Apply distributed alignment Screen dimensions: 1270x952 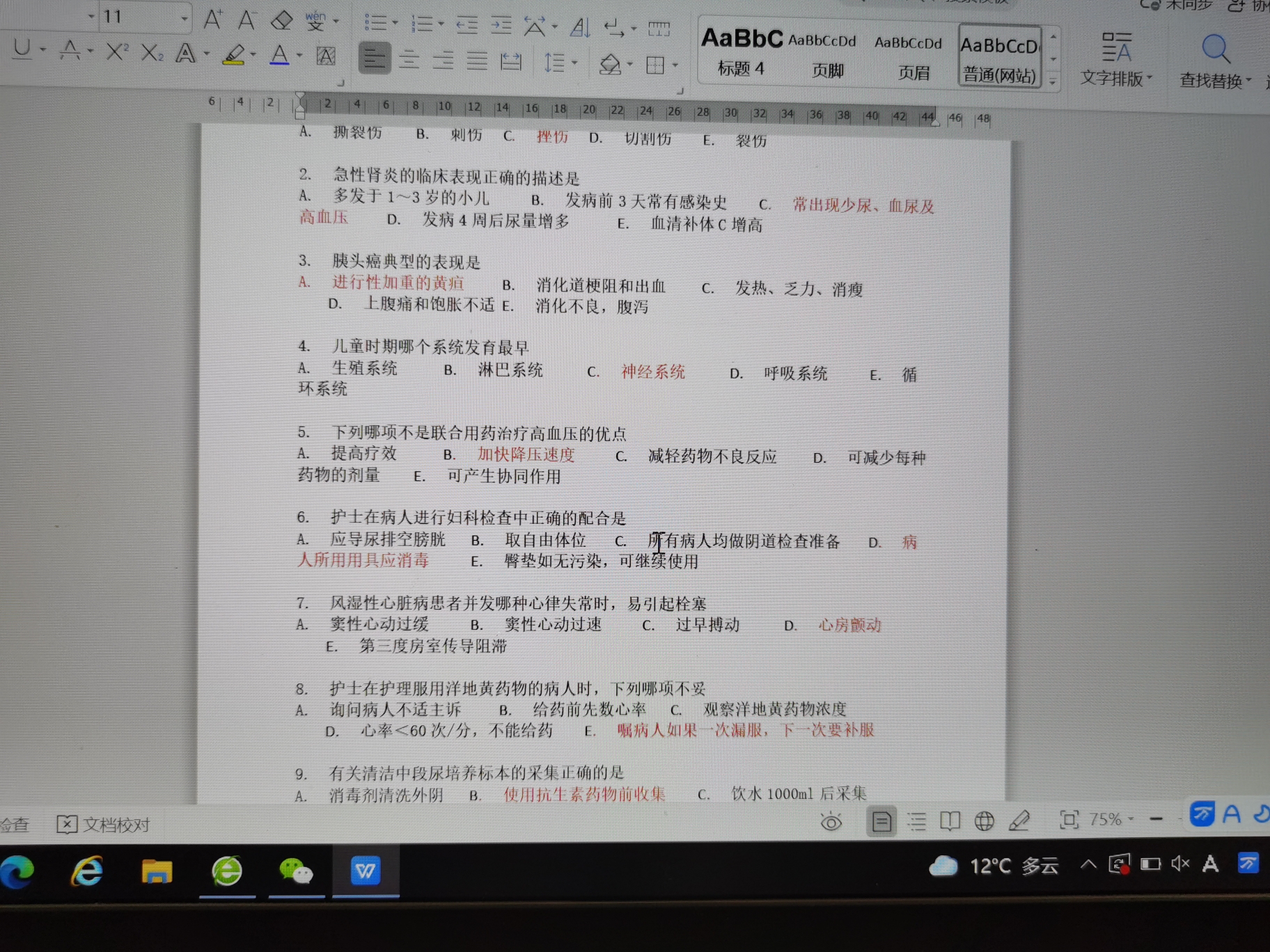coord(511,62)
